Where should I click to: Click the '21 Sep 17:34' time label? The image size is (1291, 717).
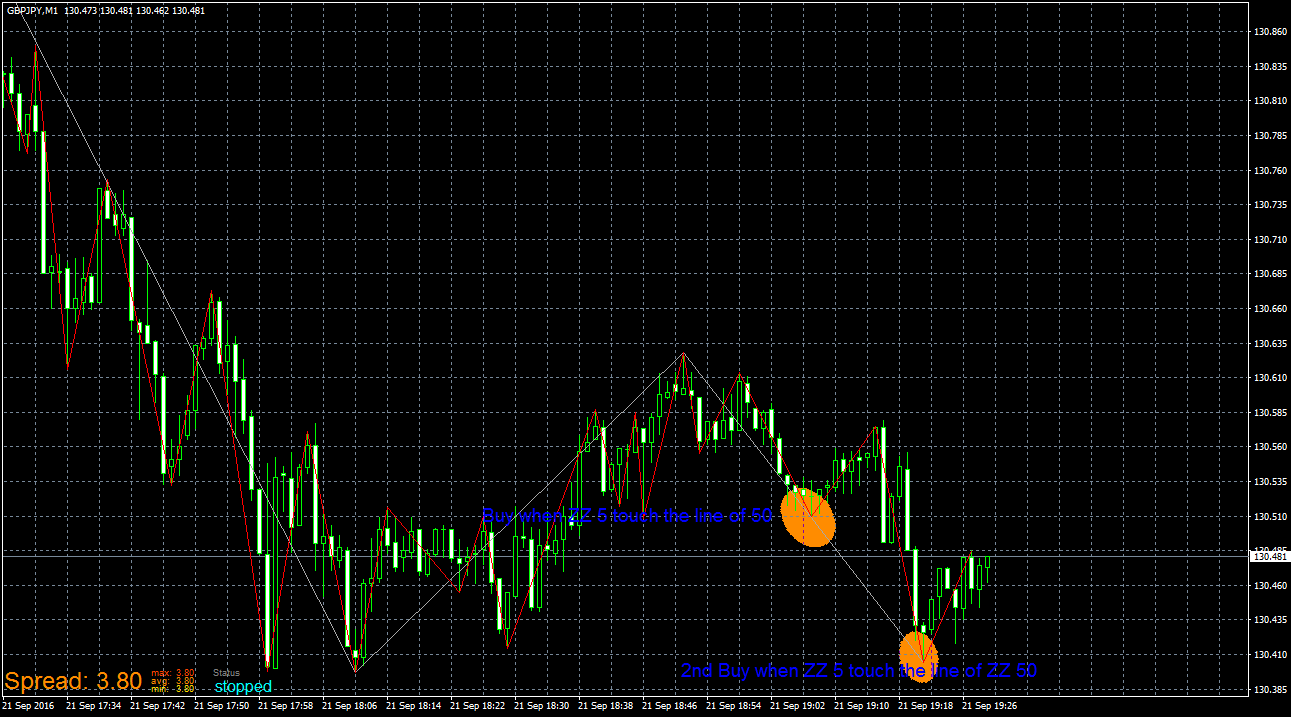93,706
